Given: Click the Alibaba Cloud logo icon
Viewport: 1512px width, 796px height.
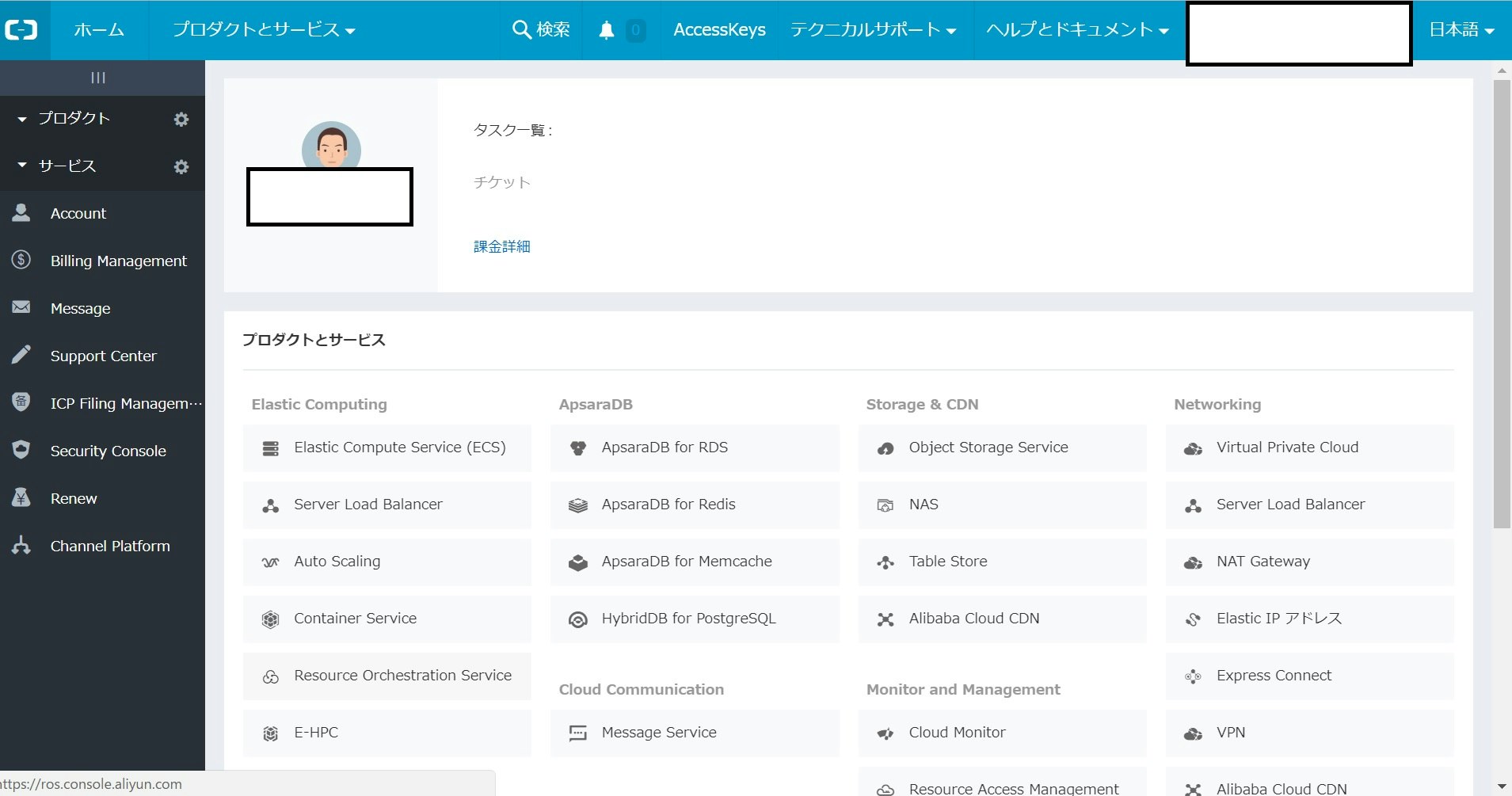Looking at the screenshot, I should tap(21, 30).
